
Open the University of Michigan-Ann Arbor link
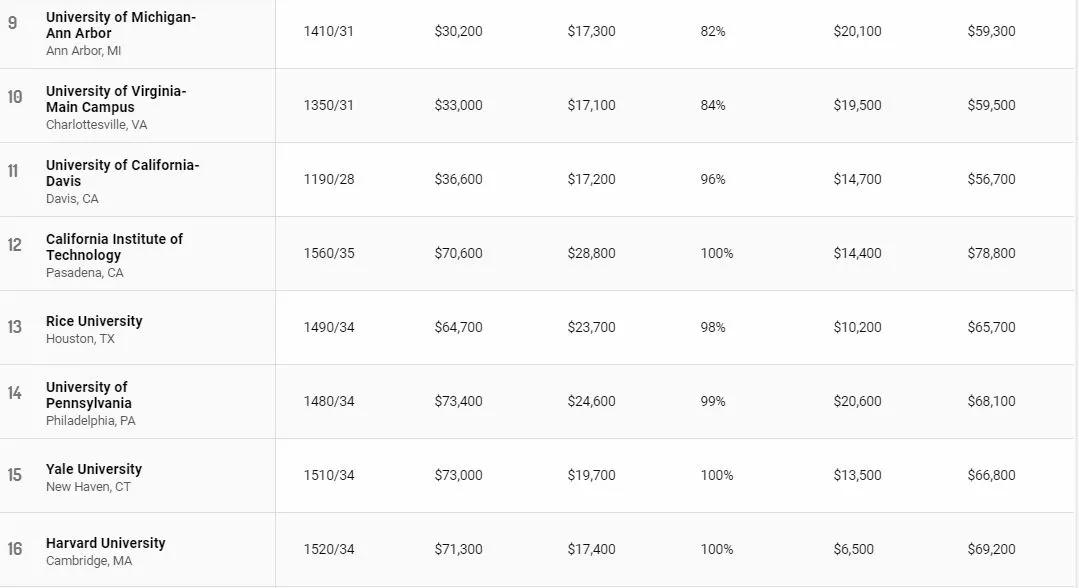coord(120,25)
